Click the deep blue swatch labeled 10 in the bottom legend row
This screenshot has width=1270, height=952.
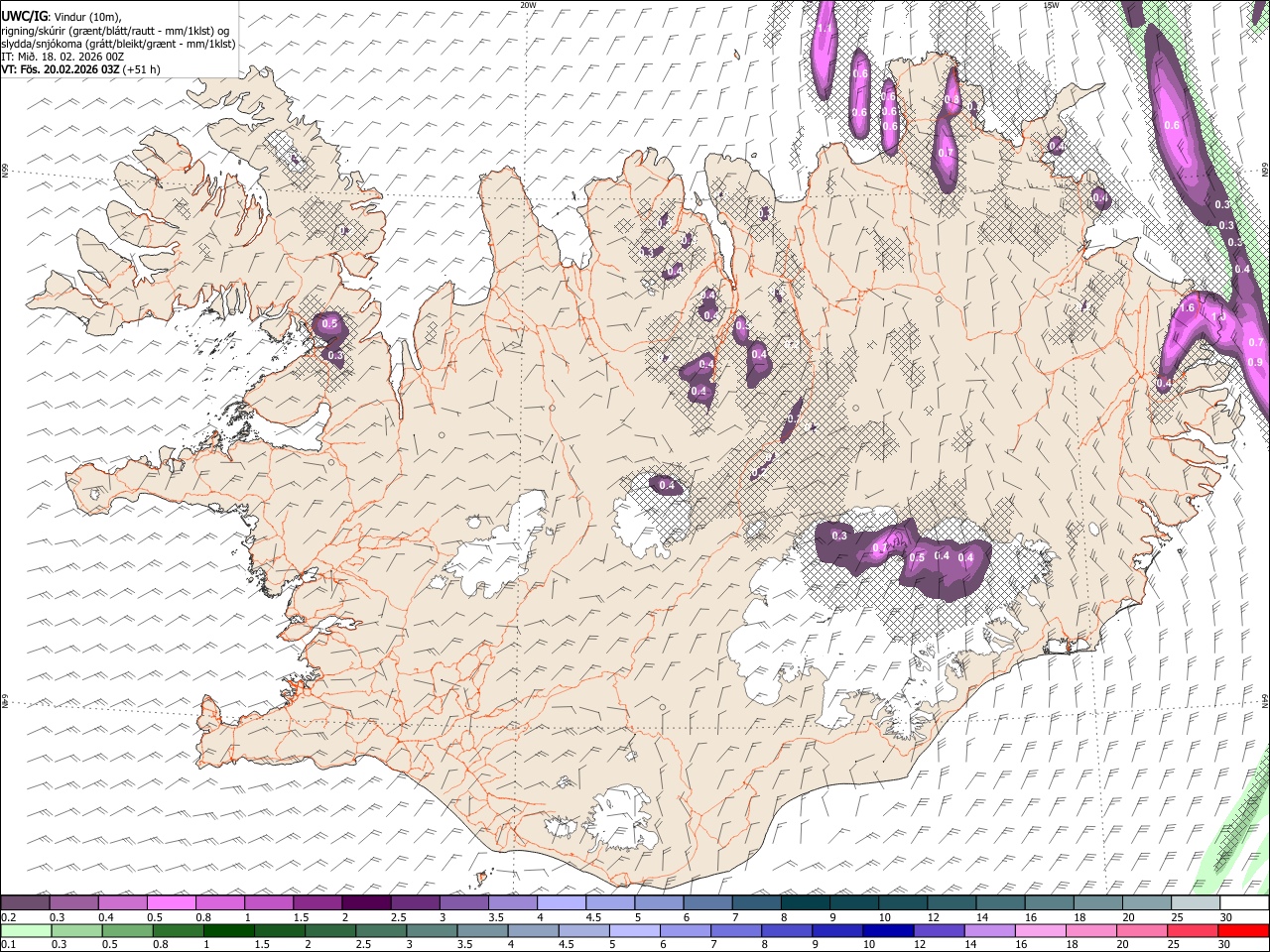pyautogui.click(x=886, y=930)
